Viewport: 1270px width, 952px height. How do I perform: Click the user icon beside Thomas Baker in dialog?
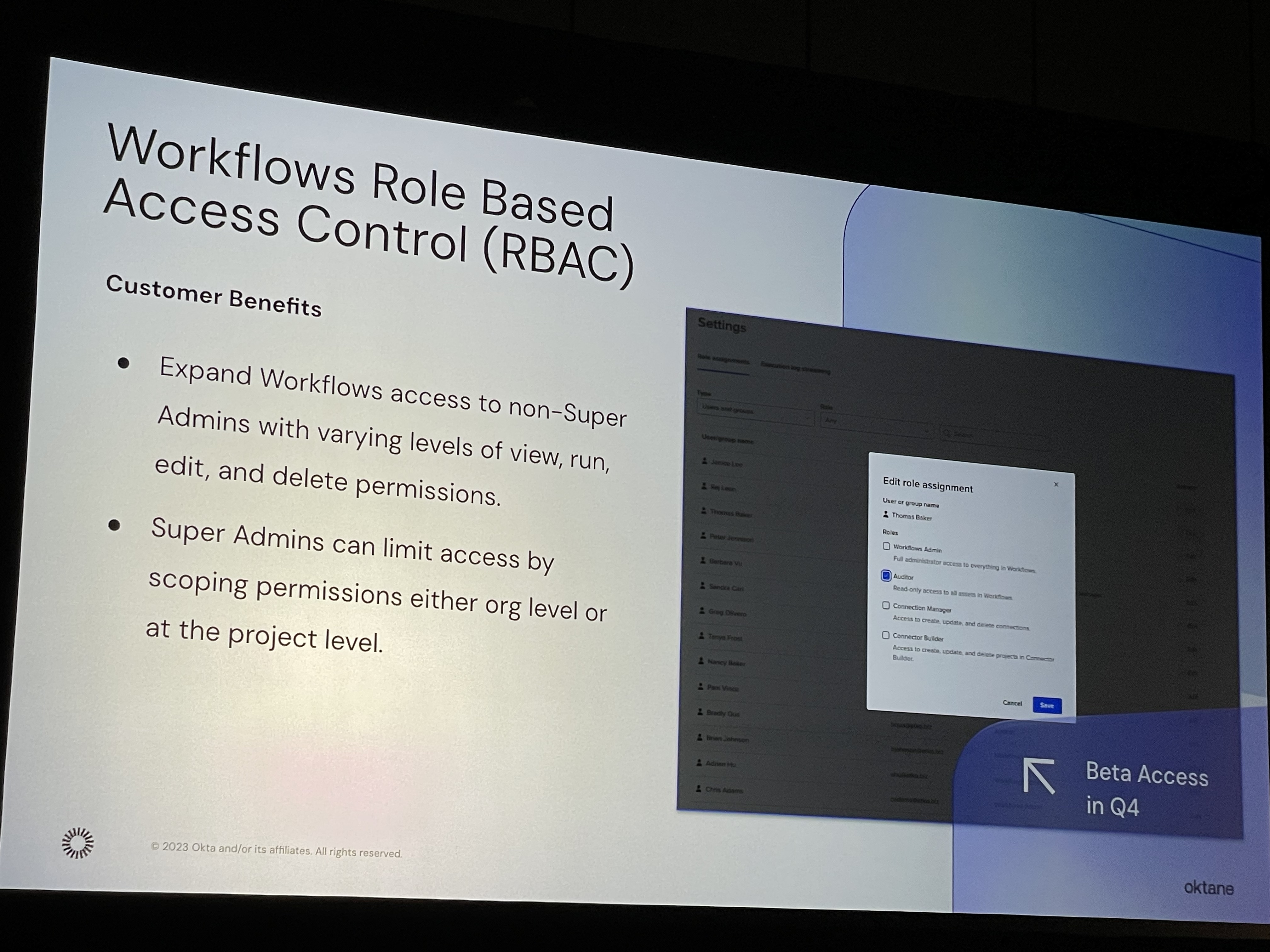click(886, 515)
